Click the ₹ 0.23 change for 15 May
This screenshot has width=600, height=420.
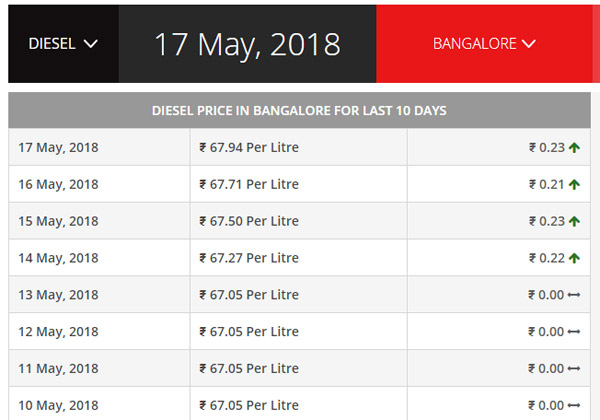pos(546,222)
